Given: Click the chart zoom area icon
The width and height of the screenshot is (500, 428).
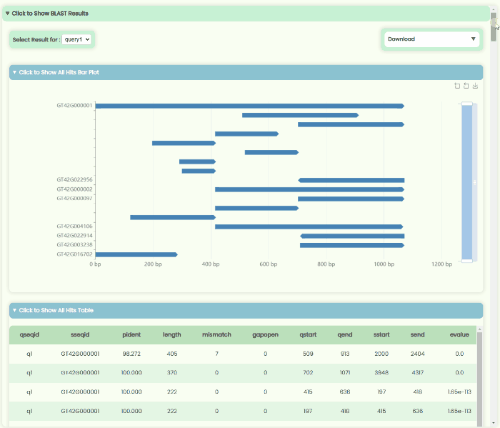Looking at the screenshot, I should 457,86.
